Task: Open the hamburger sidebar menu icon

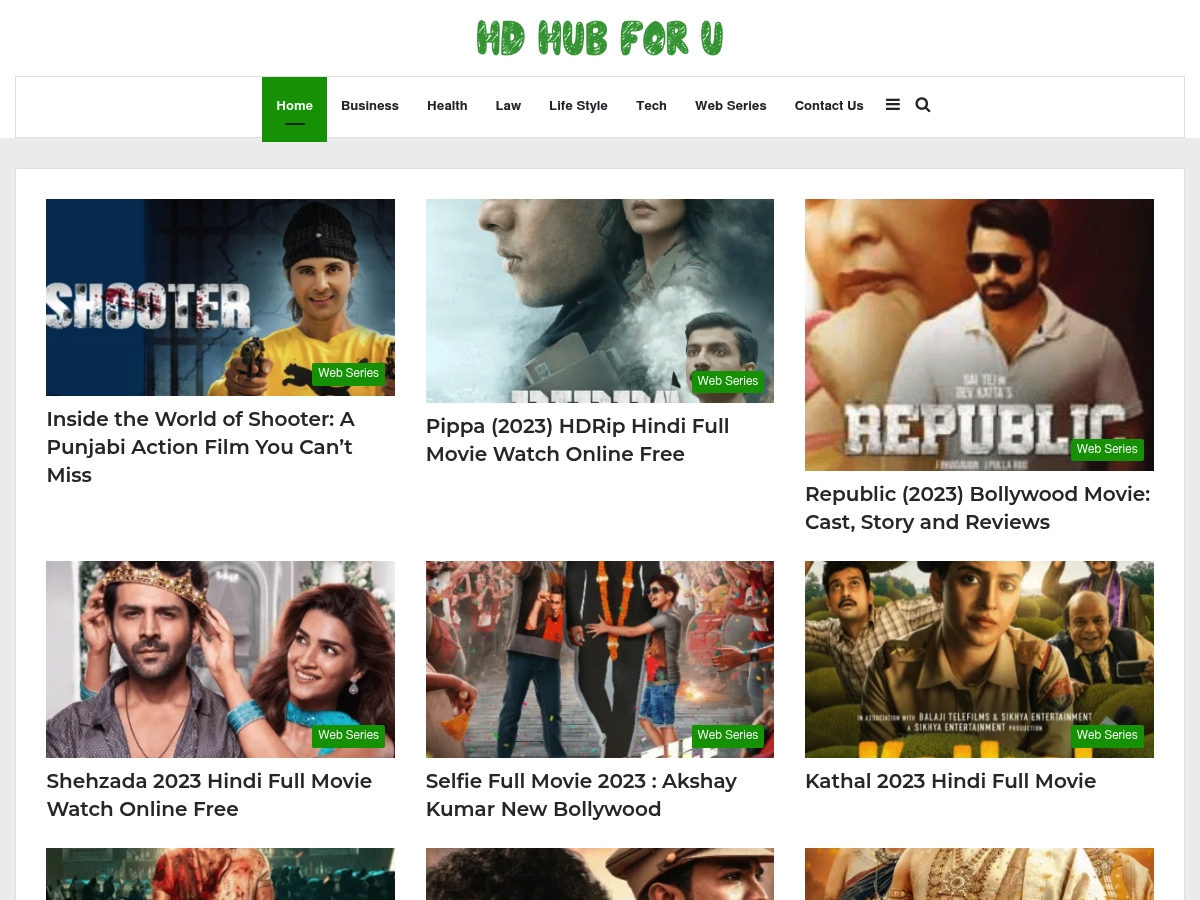Action: (892, 105)
